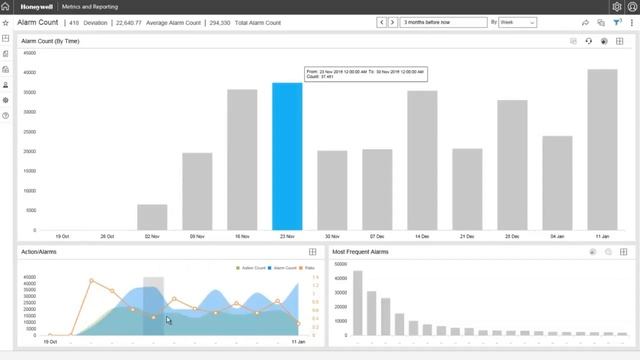Viewport: 640px width, 360px height.
Task: Select the 04 Jan bar
Action: click(557, 183)
